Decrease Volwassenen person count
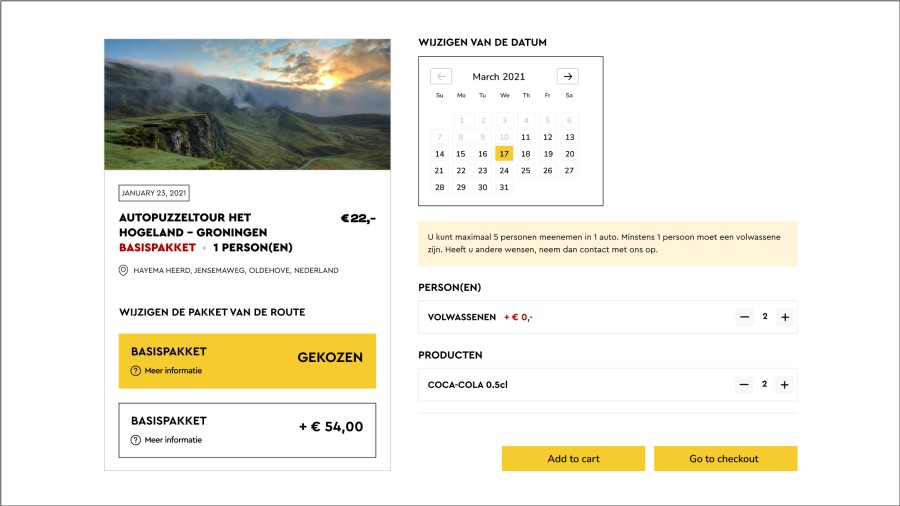Image resolution: width=900 pixels, height=506 pixels. point(745,317)
